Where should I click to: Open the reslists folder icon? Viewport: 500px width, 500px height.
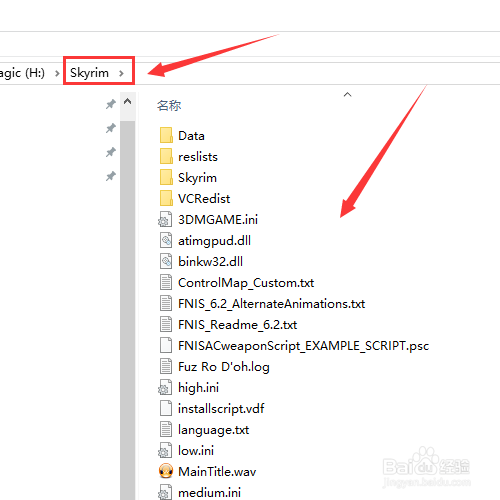(166, 157)
